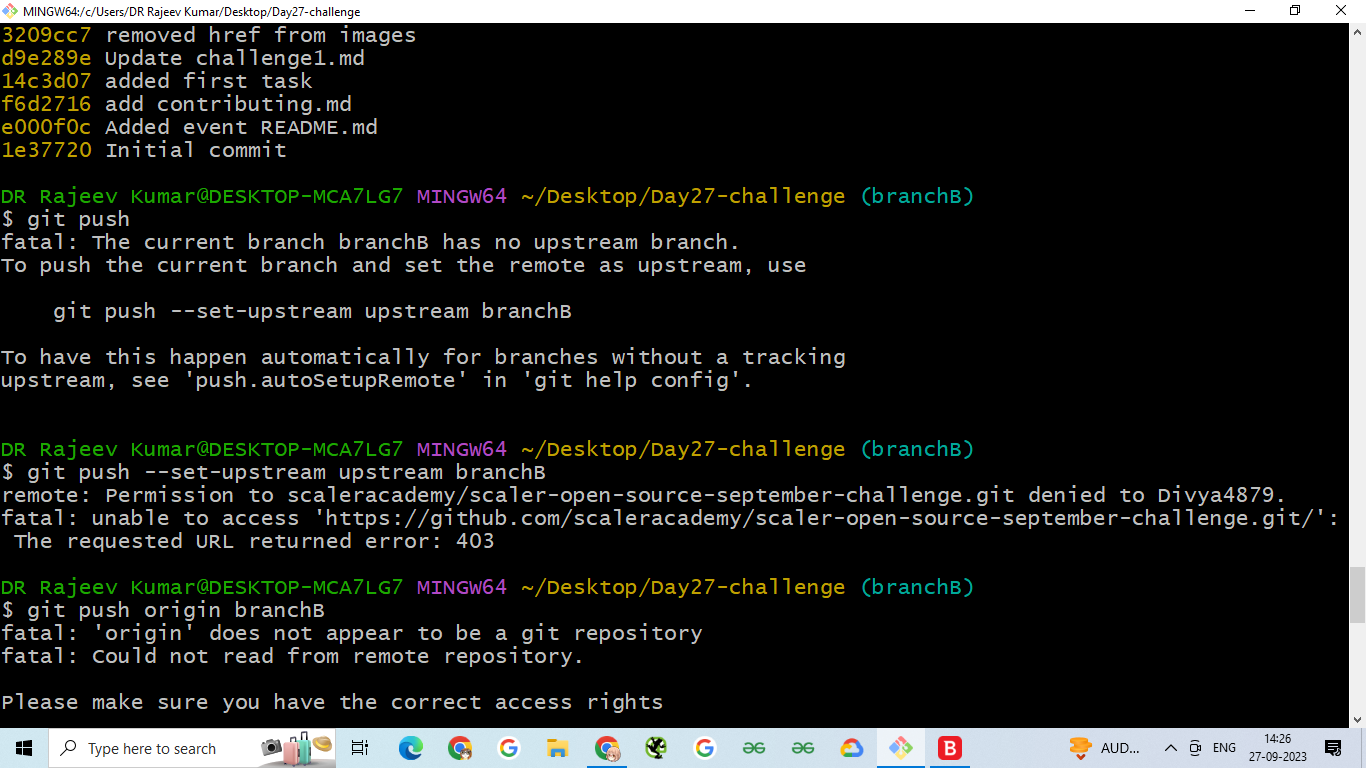Screen dimensions: 1366x768
Task: Launch the red 'B' app from the taskbar
Action: coord(949,748)
